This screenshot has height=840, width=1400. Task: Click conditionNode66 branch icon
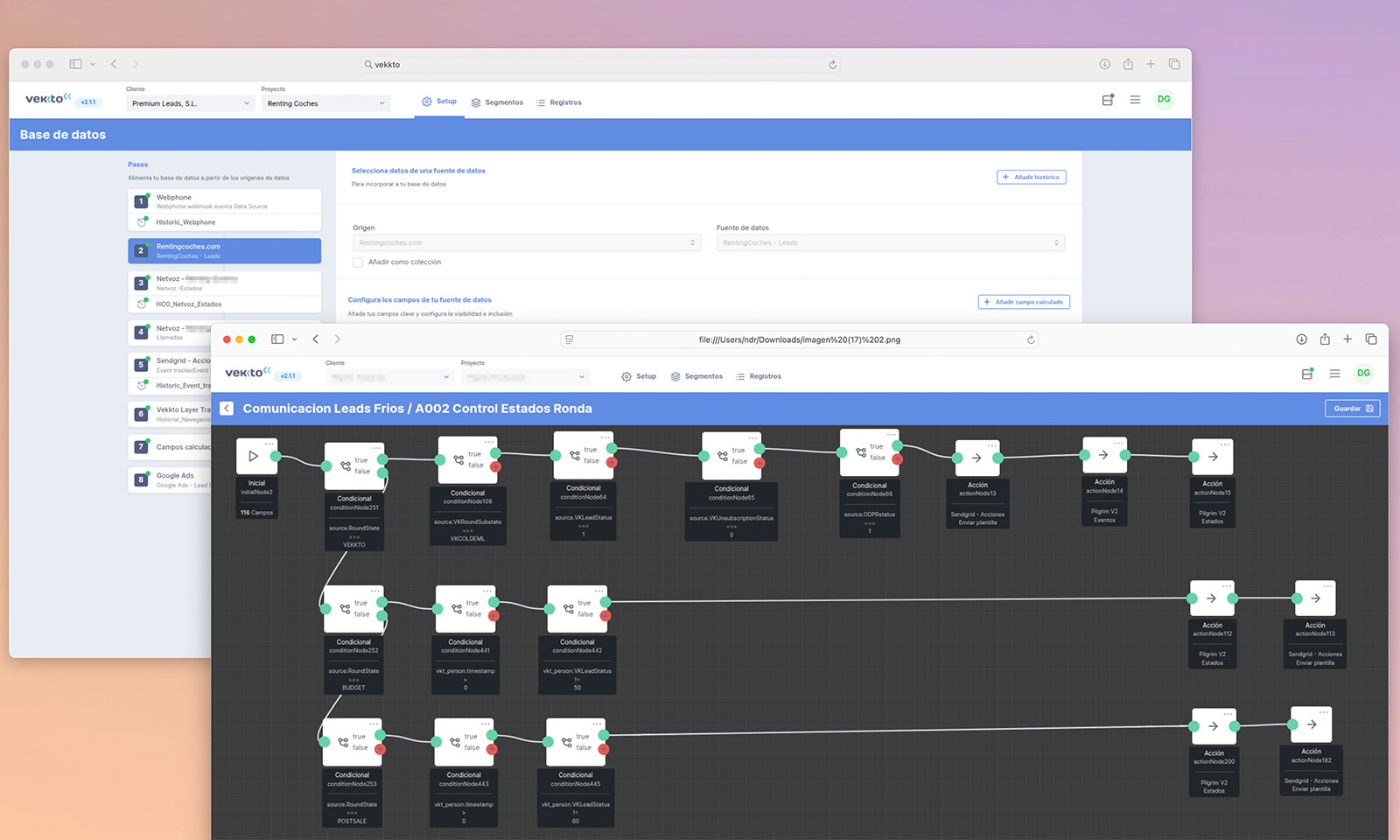[861, 452]
